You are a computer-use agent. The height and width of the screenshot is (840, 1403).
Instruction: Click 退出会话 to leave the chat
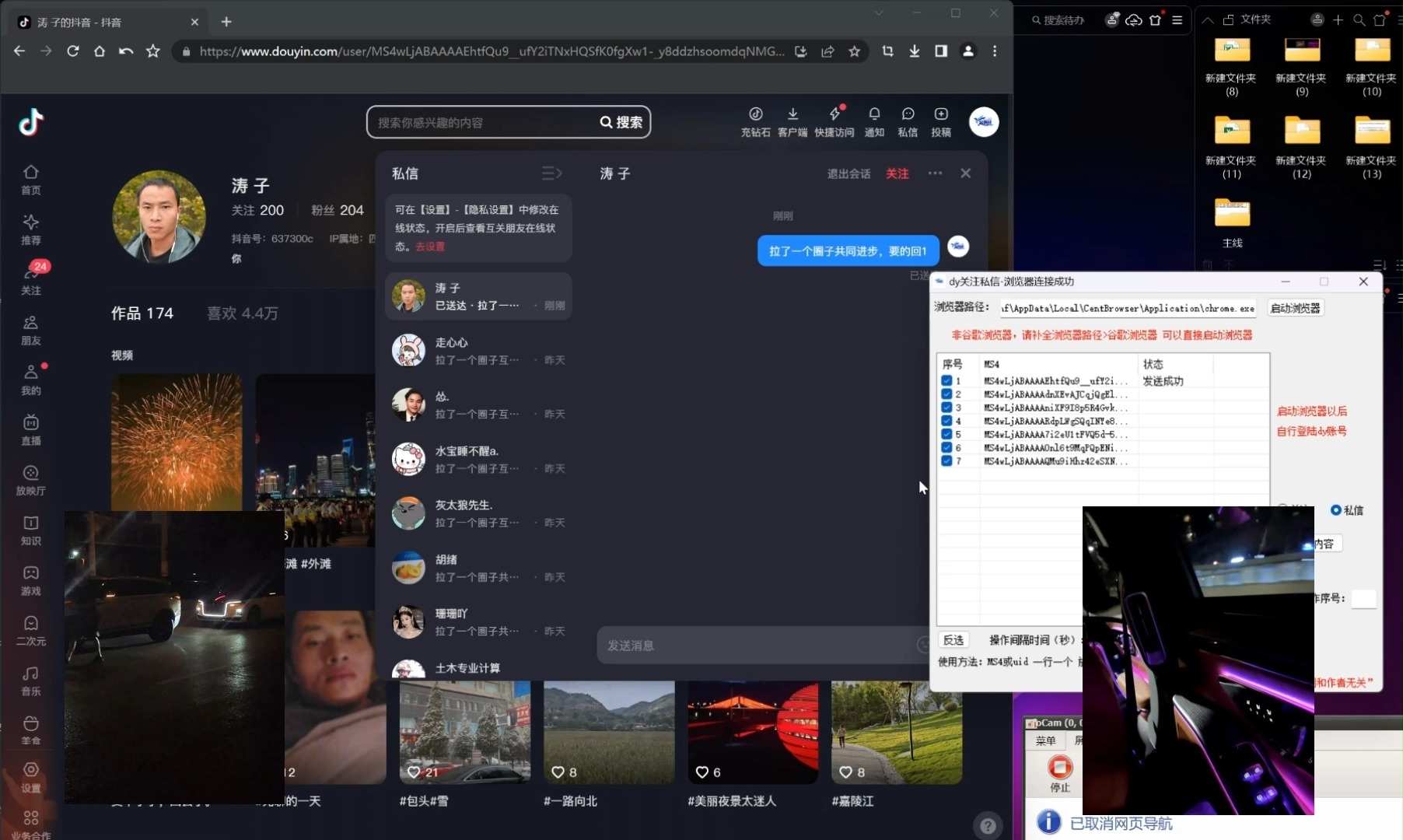click(x=848, y=173)
